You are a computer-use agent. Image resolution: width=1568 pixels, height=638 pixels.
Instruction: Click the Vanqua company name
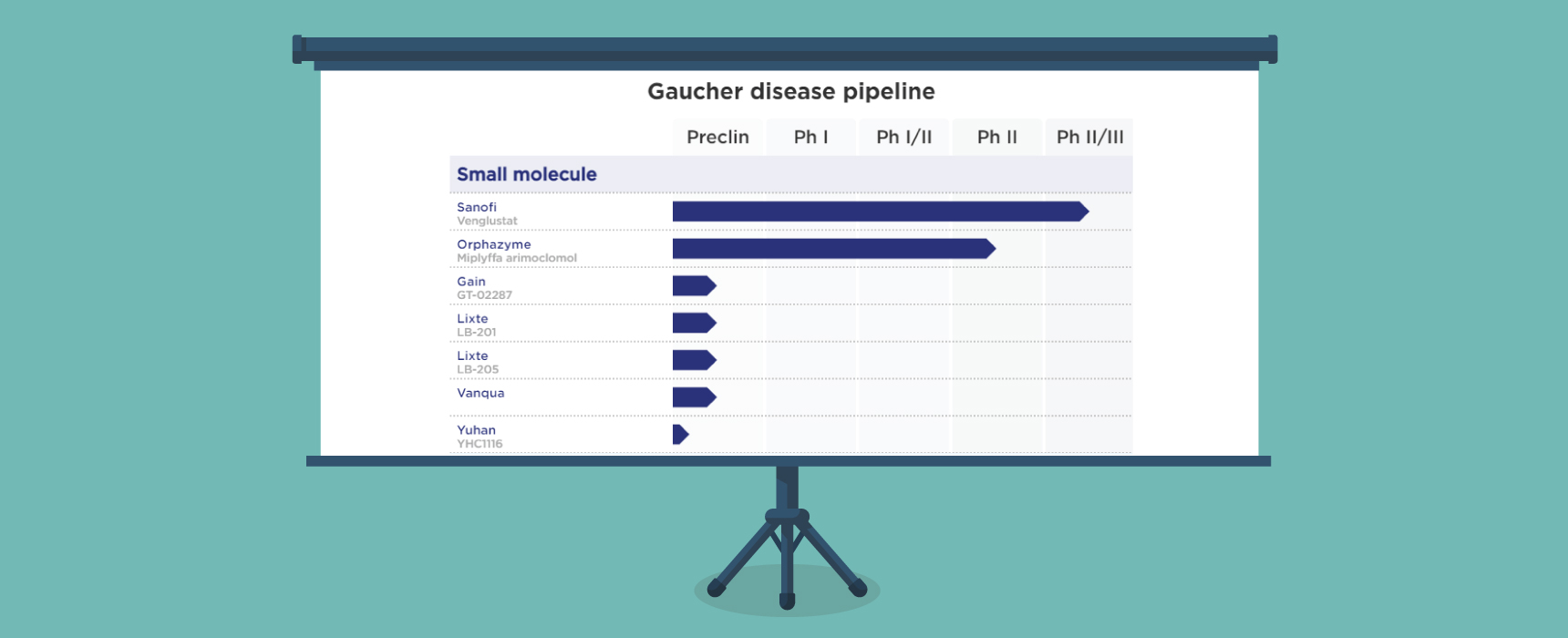point(480,393)
